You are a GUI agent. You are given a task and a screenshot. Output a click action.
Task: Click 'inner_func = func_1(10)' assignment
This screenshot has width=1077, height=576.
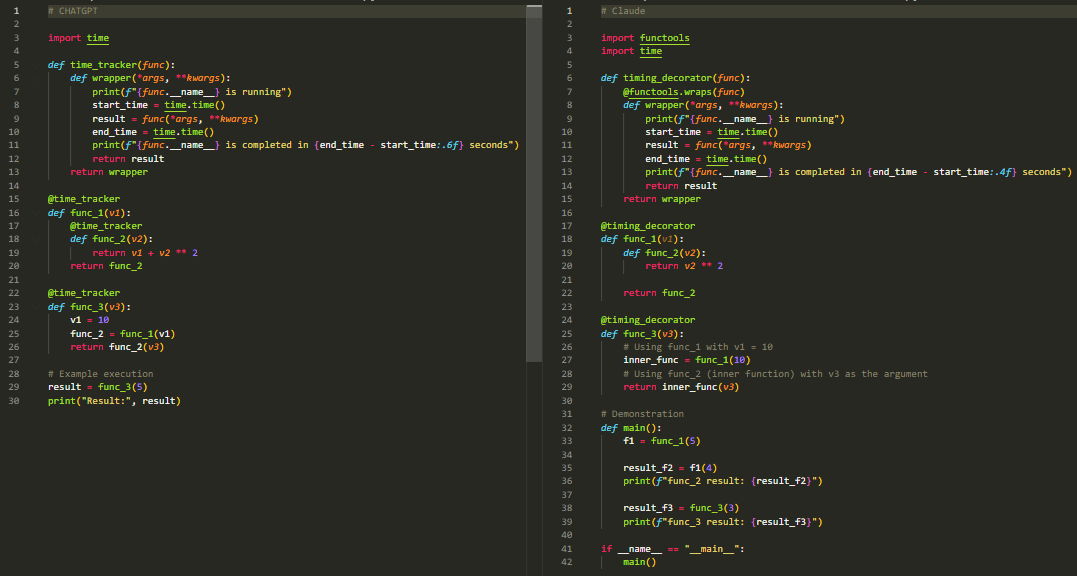click(686, 360)
